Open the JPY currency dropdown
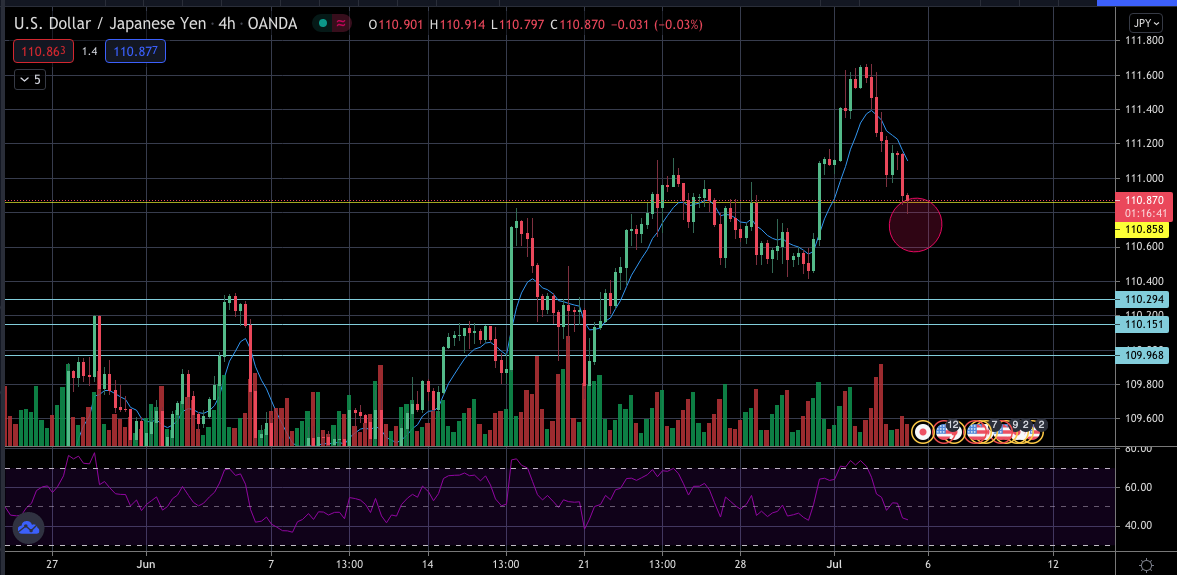This screenshot has width=1177, height=575. 1145,23
